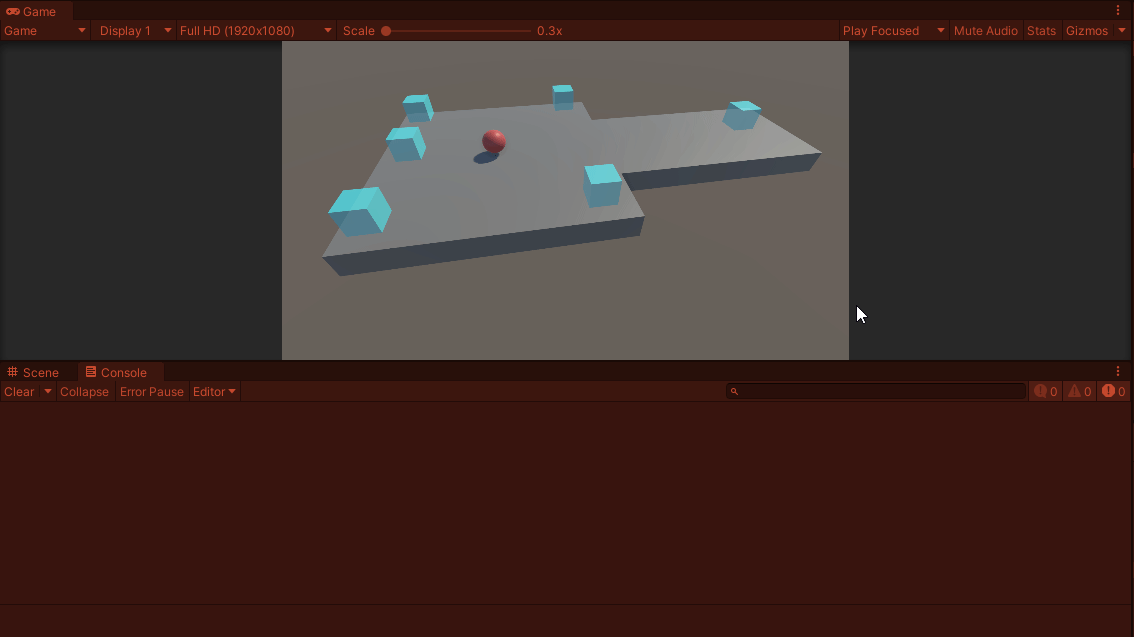Viewport: 1134px width, 637px height.
Task: Open the Play Focused dropdown
Action: (x=890, y=31)
